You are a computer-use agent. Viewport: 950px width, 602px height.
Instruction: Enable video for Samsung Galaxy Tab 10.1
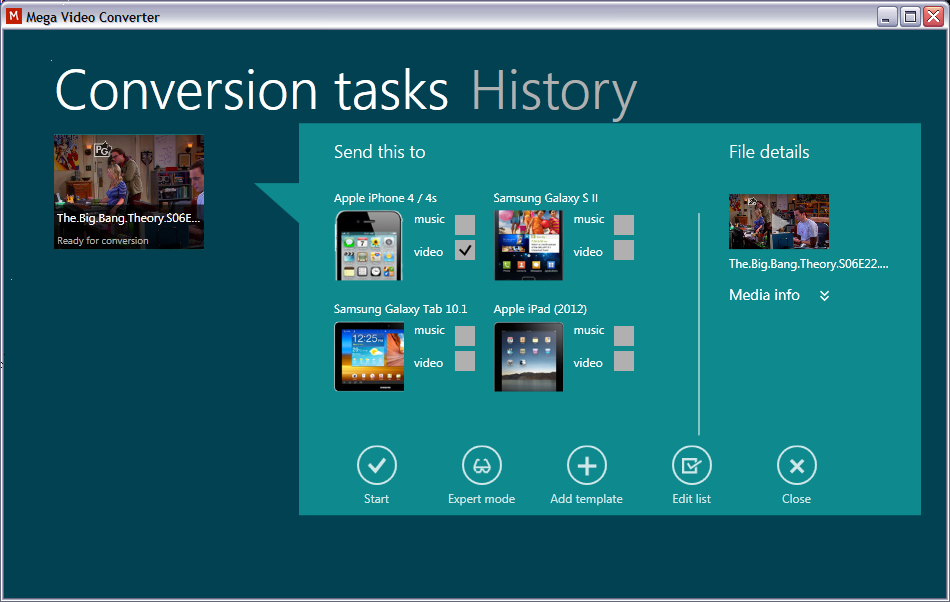click(x=465, y=361)
